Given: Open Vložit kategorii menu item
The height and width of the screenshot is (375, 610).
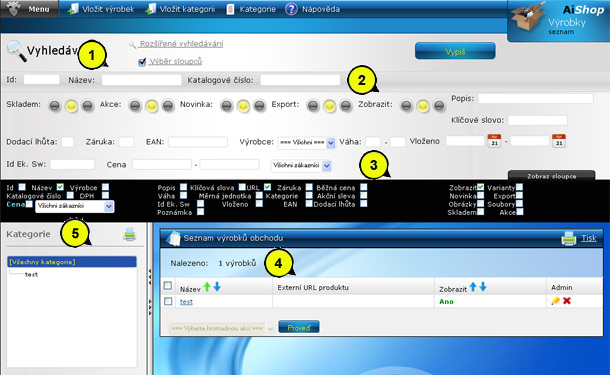Looking at the screenshot, I should (180, 9).
